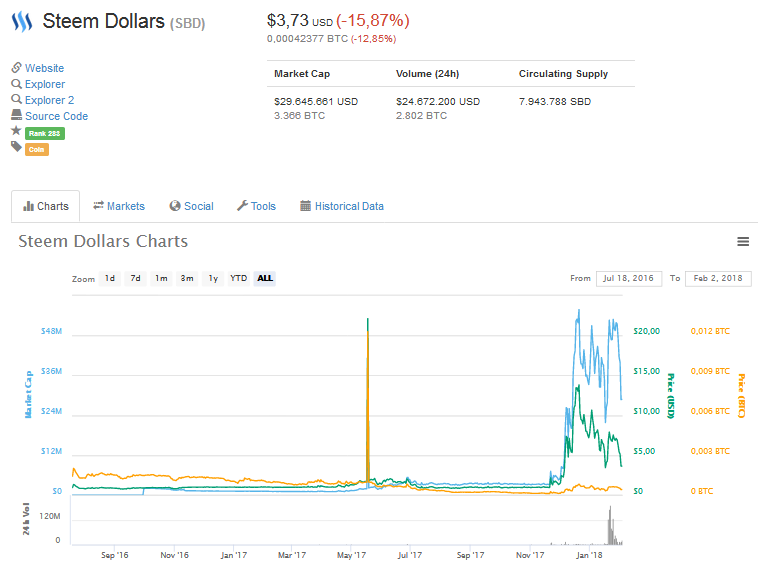Viewport: 763px width, 564px height.
Task: Click the calendar icon beside Historical Data
Action: pos(305,206)
